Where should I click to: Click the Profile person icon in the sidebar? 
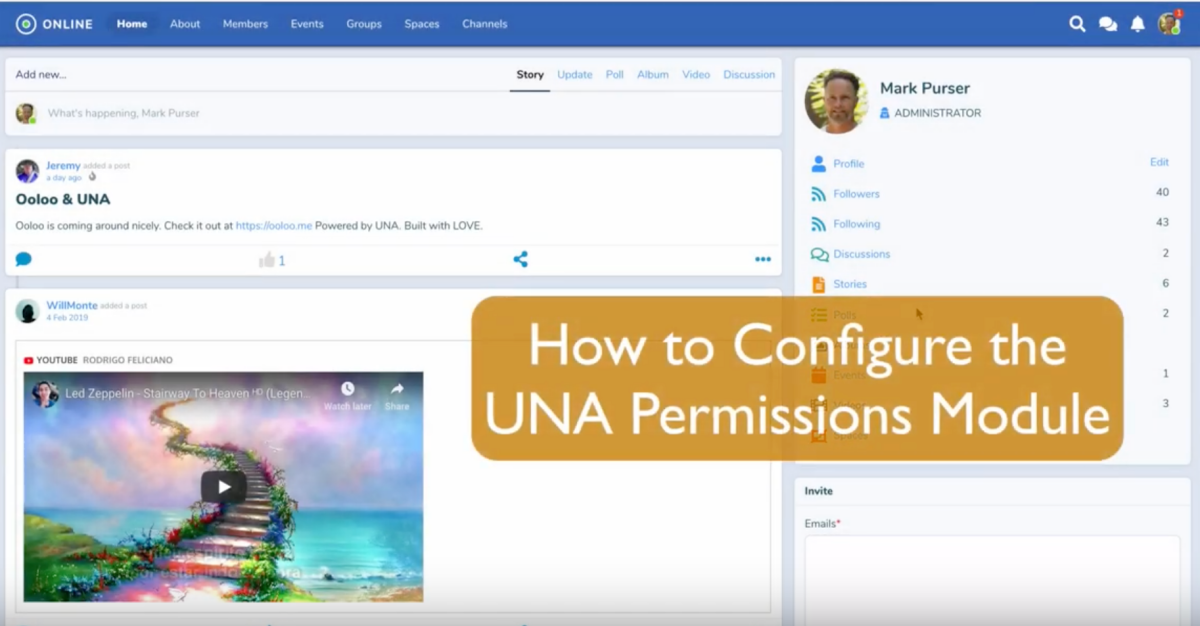[820, 163]
